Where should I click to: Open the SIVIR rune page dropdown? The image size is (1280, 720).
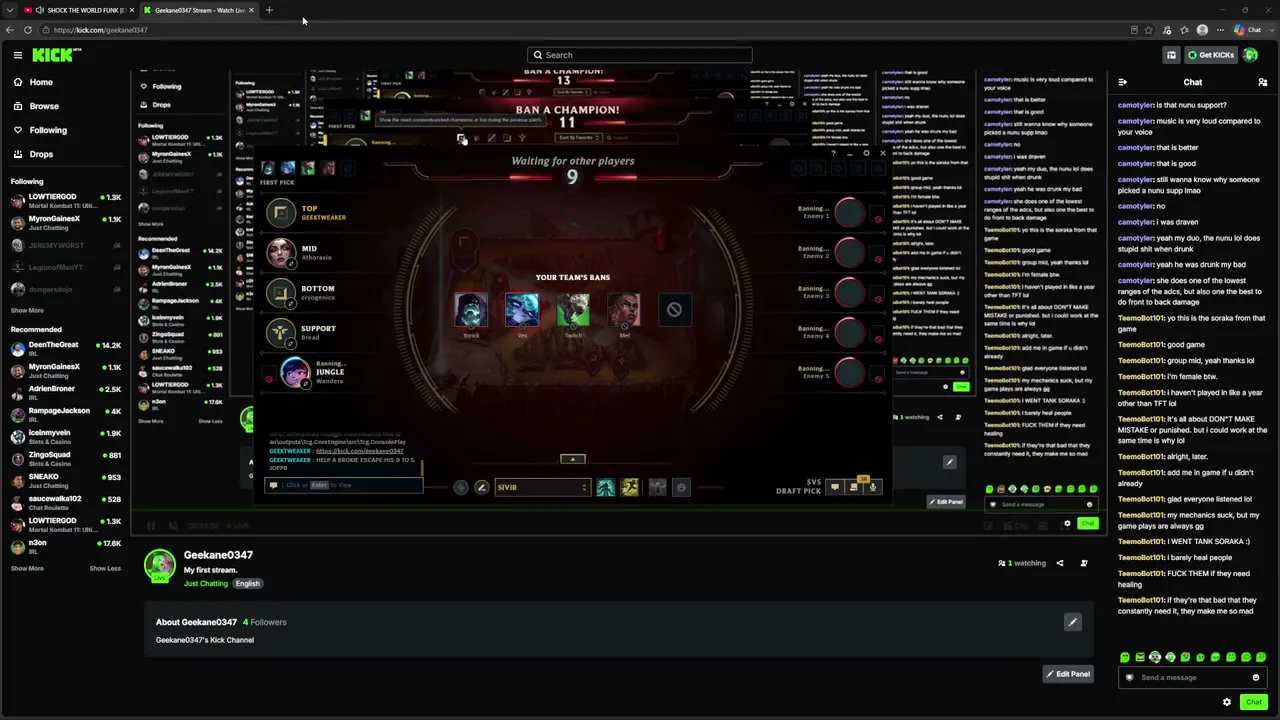[541, 487]
